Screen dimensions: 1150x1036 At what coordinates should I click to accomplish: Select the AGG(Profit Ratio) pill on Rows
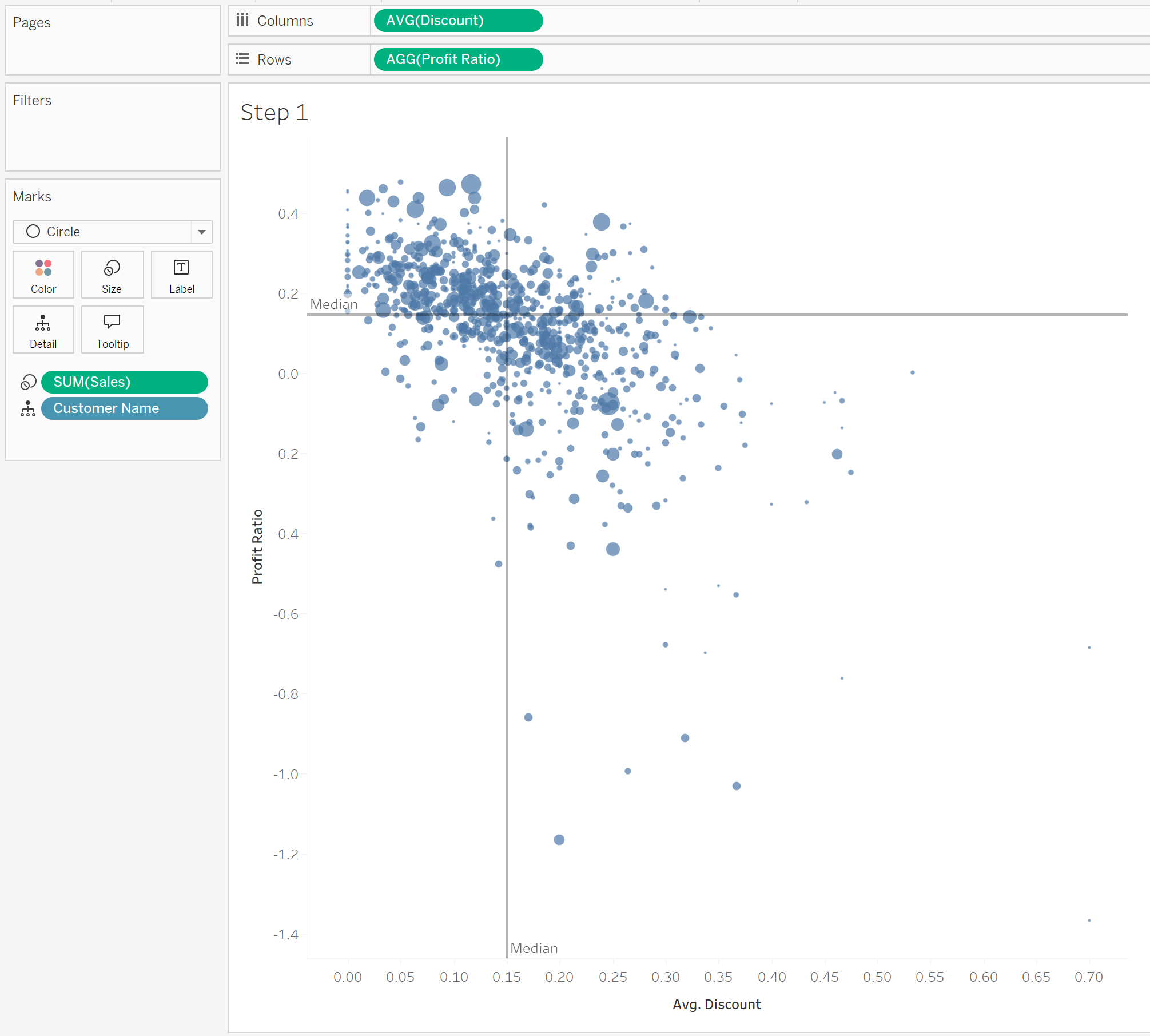tap(458, 59)
